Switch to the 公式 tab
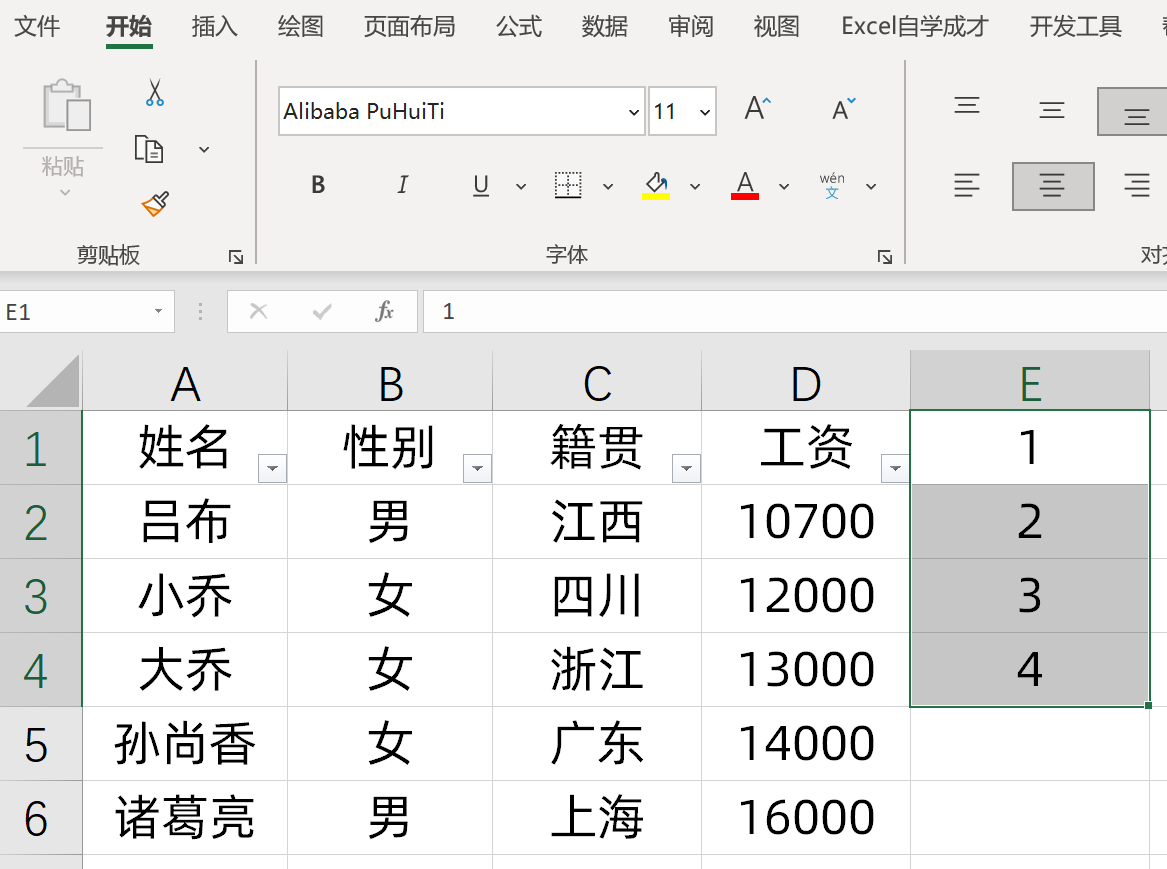The height and width of the screenshot is (869, 1167). 519,27
